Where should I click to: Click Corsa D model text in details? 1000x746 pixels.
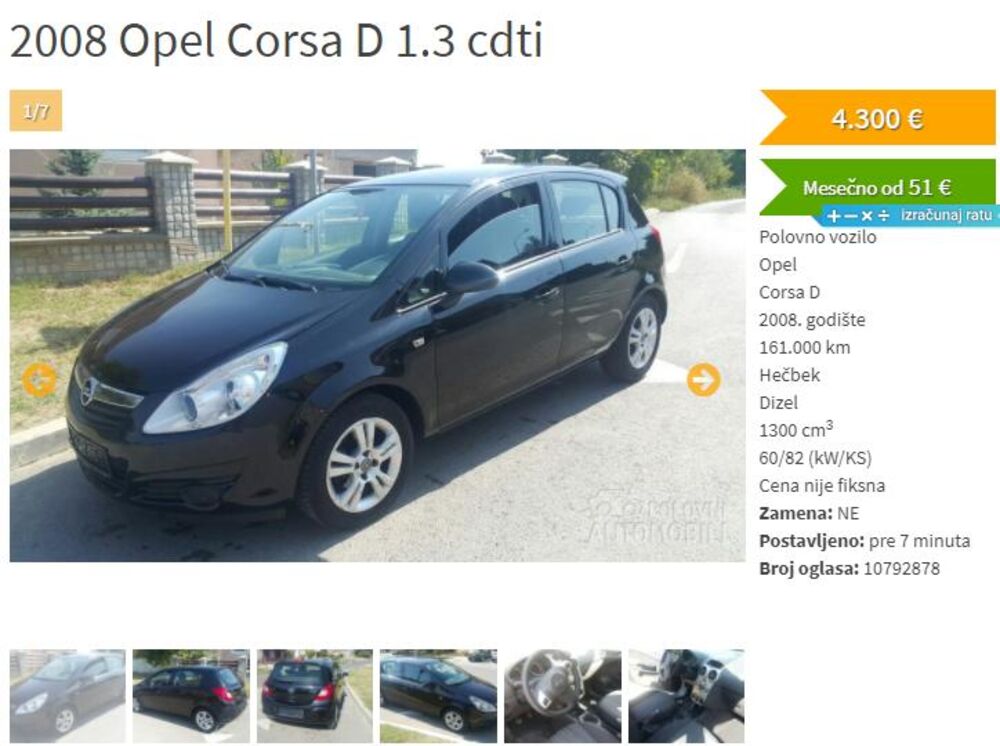[x=790, y=292]
